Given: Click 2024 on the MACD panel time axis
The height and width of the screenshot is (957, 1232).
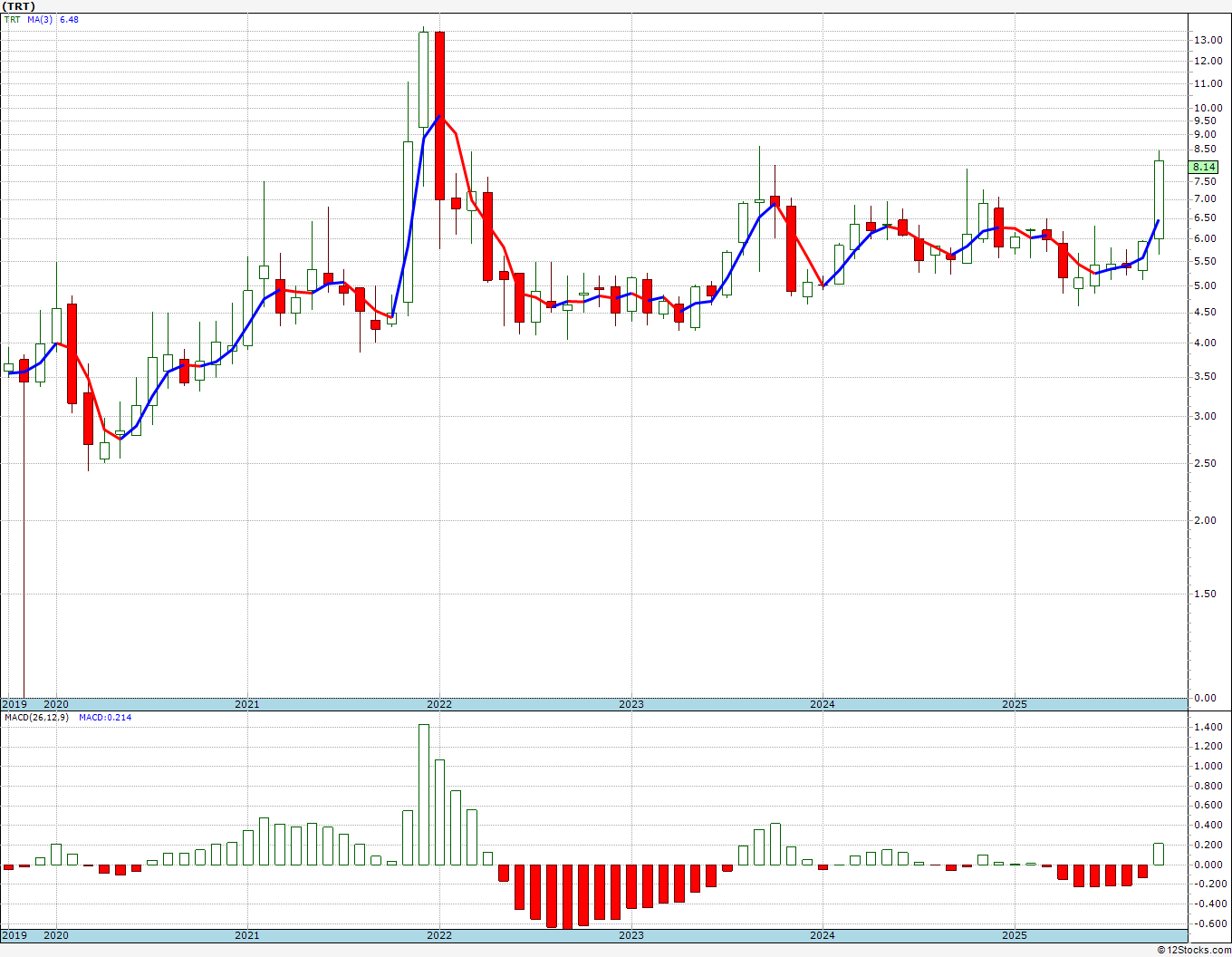Looking at the screenshot, I should click(x=823, y=935).
